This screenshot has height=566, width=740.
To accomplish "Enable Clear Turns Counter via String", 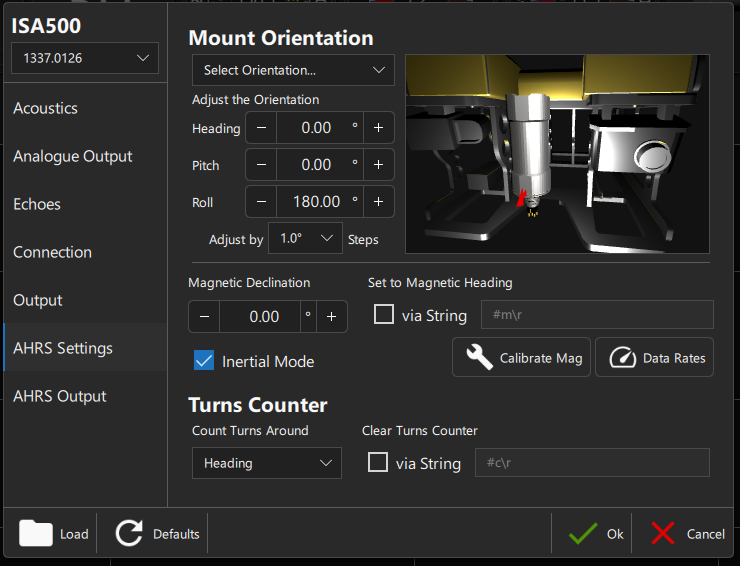I will tap(378, 463).
